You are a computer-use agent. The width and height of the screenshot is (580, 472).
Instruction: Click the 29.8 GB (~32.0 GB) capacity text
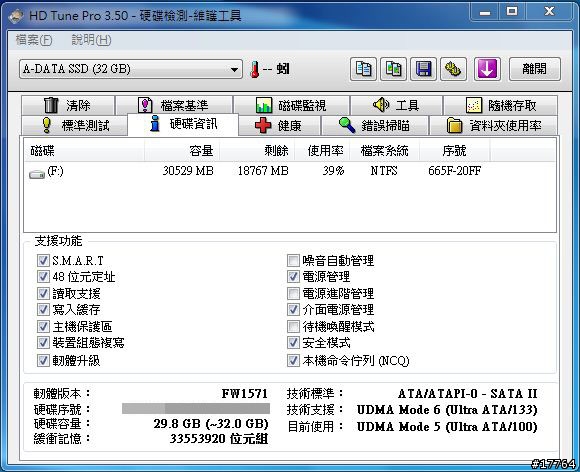click(x=211, y=424)
